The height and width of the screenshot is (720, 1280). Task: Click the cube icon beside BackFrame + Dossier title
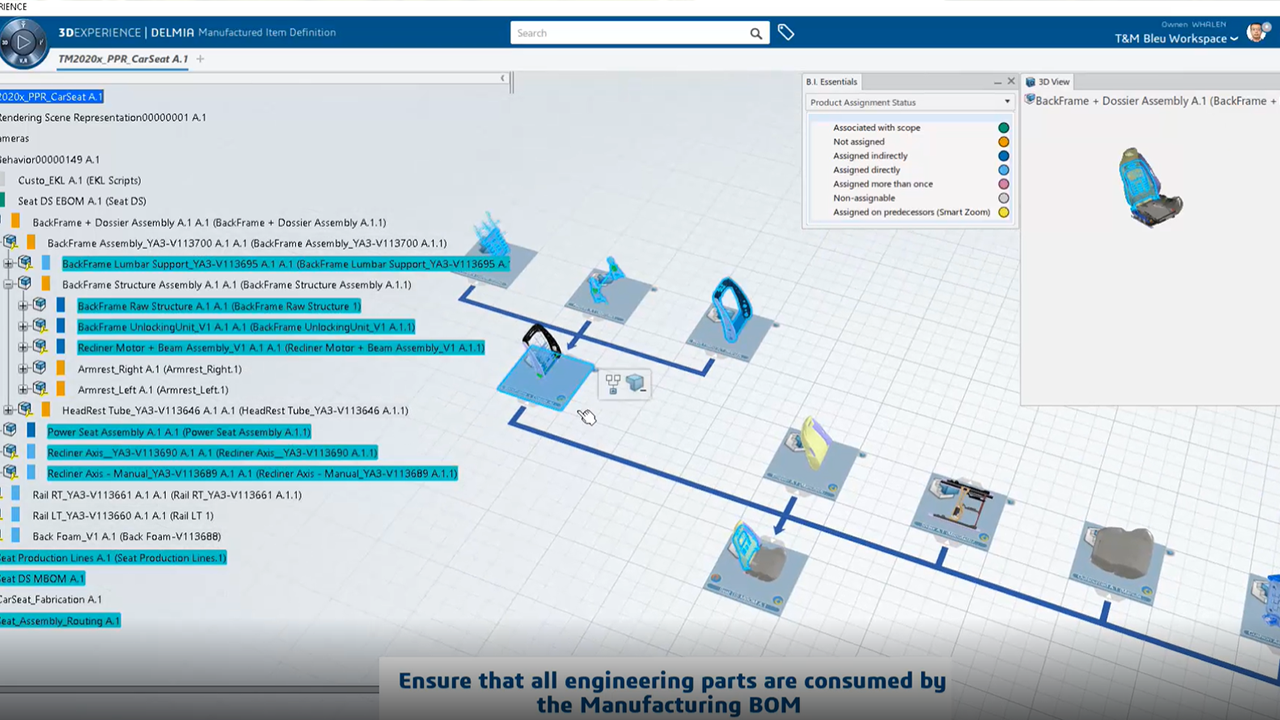coord(1029,100)
